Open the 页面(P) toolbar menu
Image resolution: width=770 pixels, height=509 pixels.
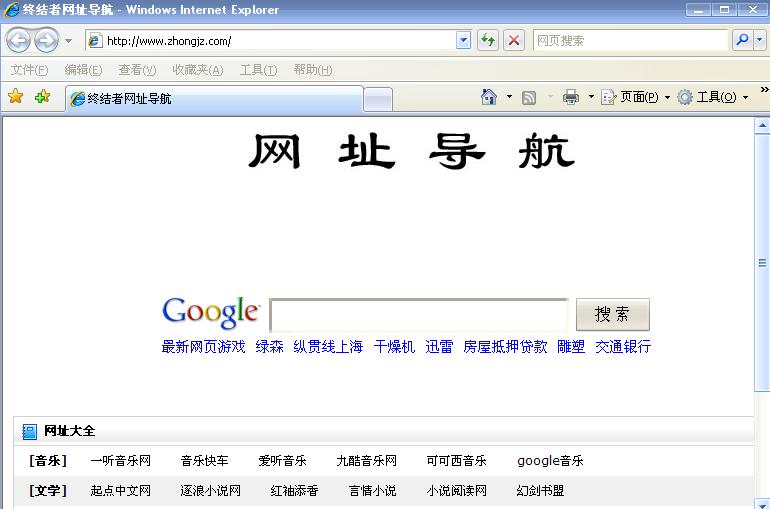(635, 97)
